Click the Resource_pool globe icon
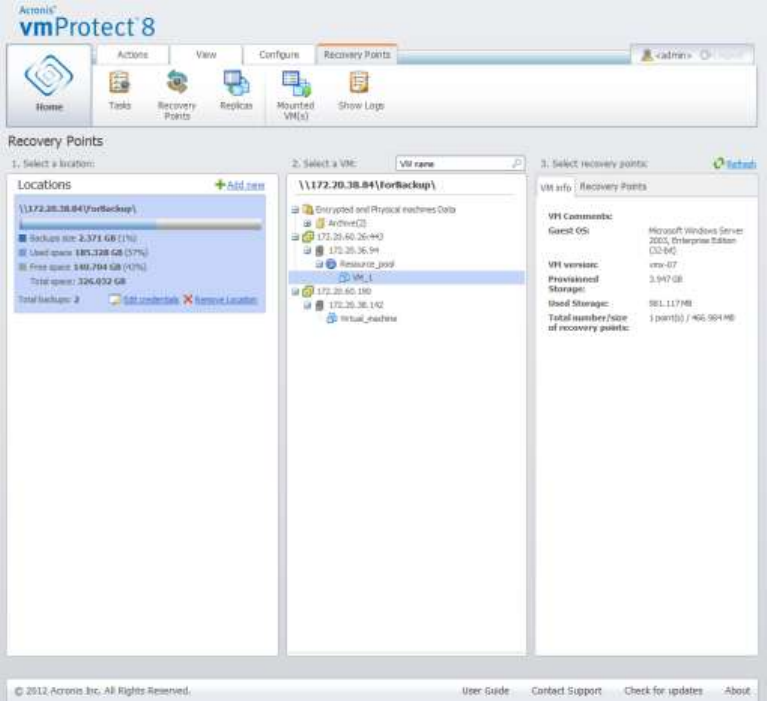 [331, 264]
